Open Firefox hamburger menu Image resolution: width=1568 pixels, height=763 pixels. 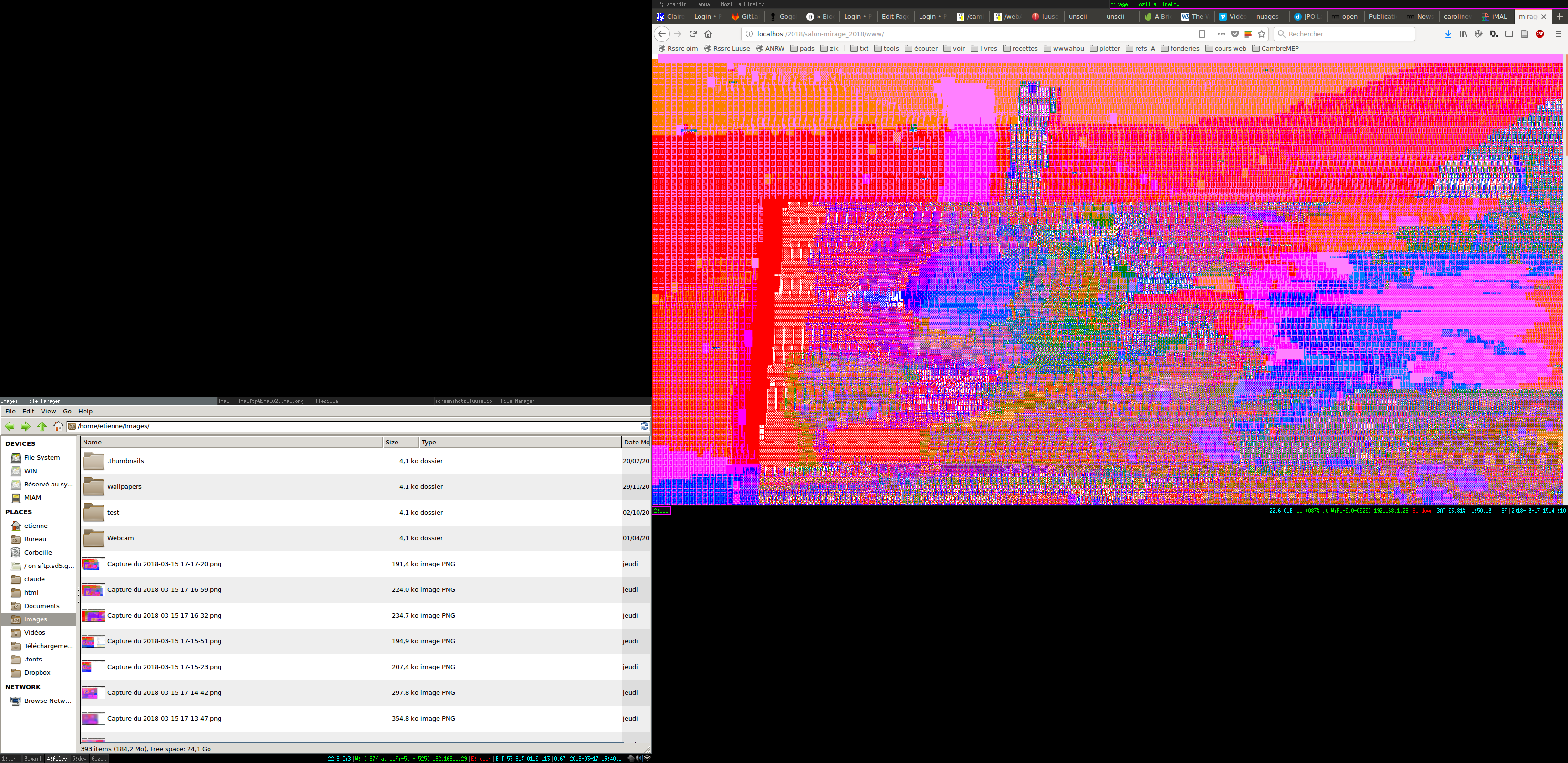[x=1558, y=34]
